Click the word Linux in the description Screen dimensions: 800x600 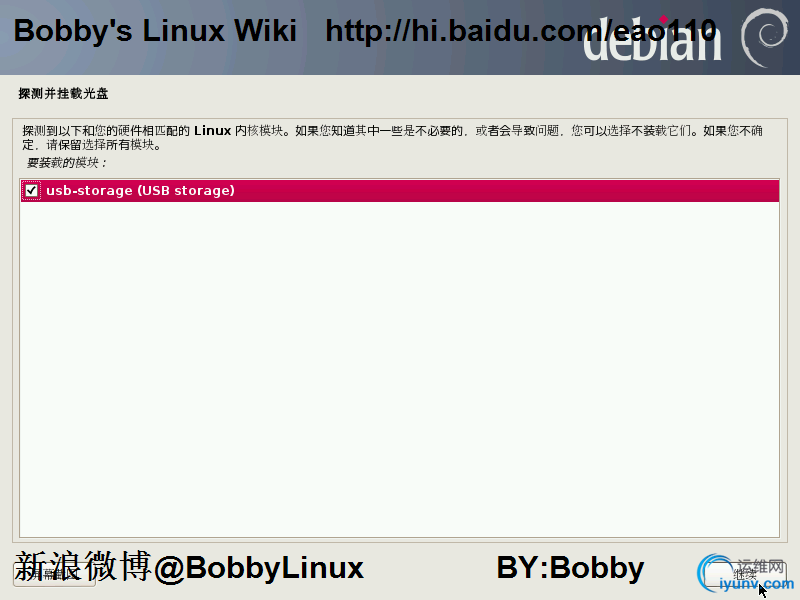point(212,131)
